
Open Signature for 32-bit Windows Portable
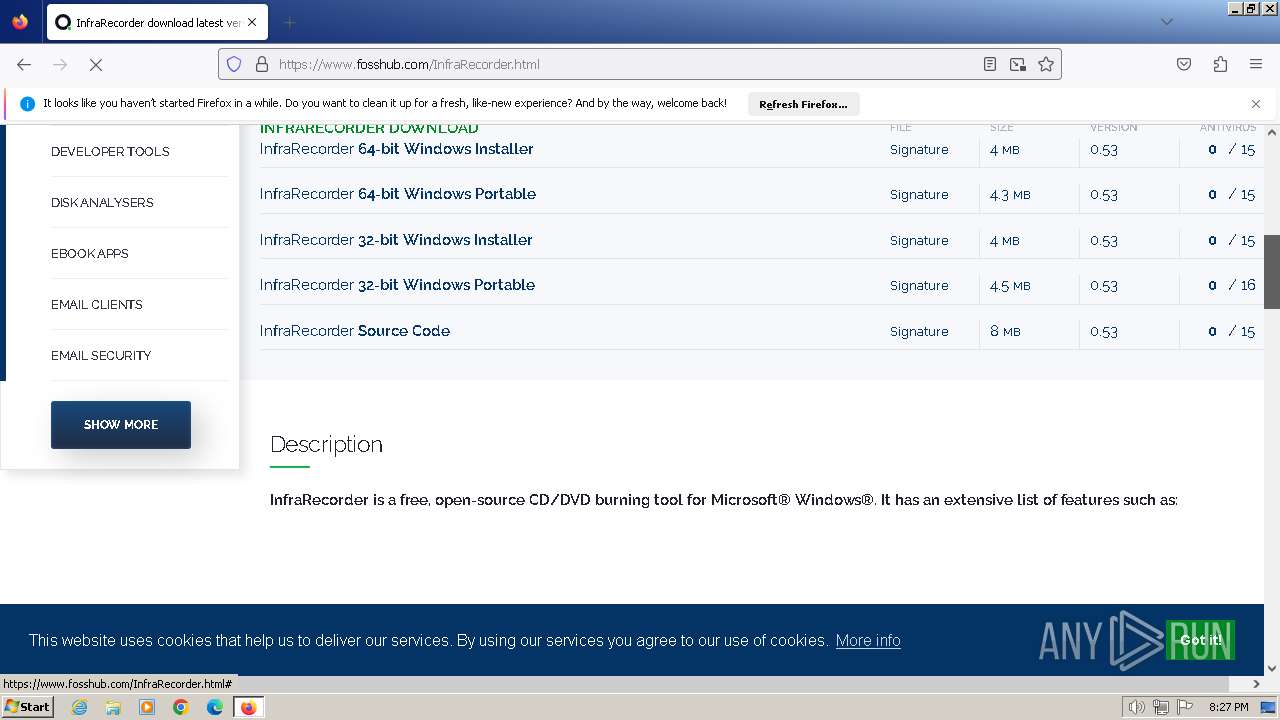[x=919, y=286]
